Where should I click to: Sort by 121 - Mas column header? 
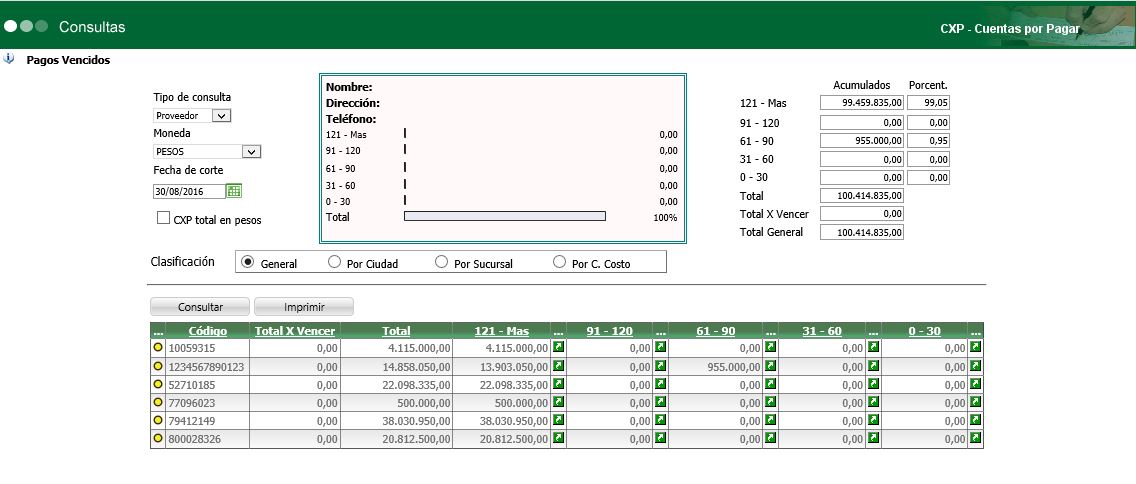tap(501, 331)
